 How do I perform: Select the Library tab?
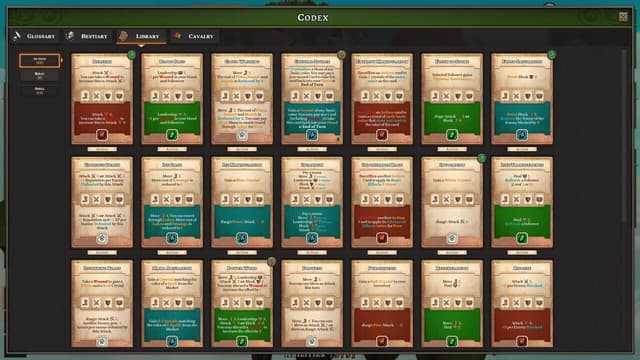tap(141, 36)
